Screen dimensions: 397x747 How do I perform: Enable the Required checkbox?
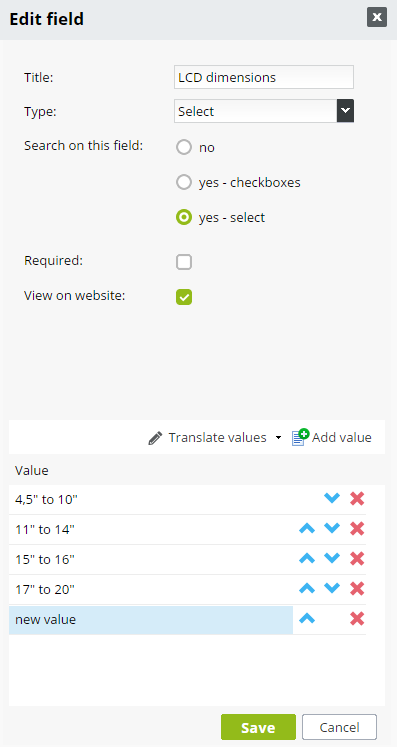(184, 262)
